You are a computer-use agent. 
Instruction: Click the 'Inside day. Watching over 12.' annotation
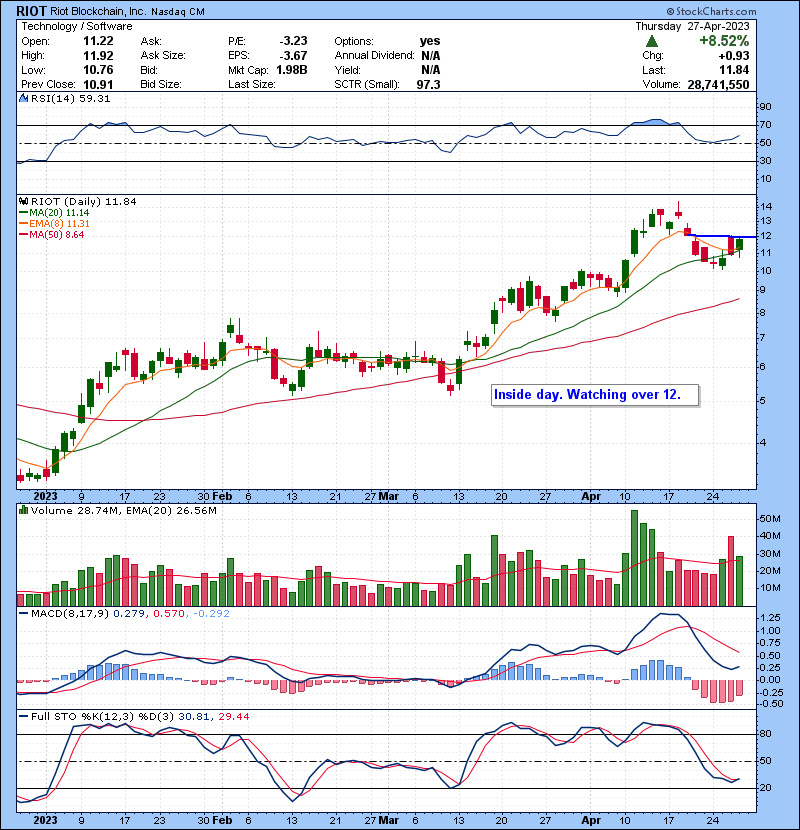tap(595, 395)
